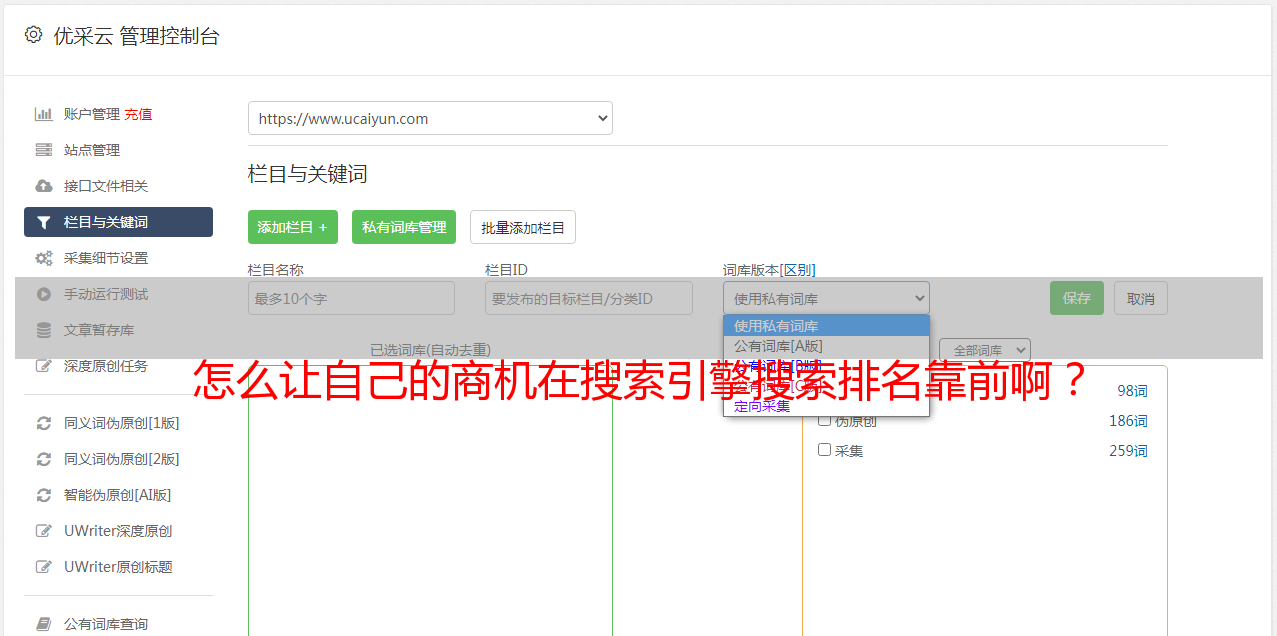1277x636 pixels.
Task: Click the 259词 count
Action: (1128, 451)
